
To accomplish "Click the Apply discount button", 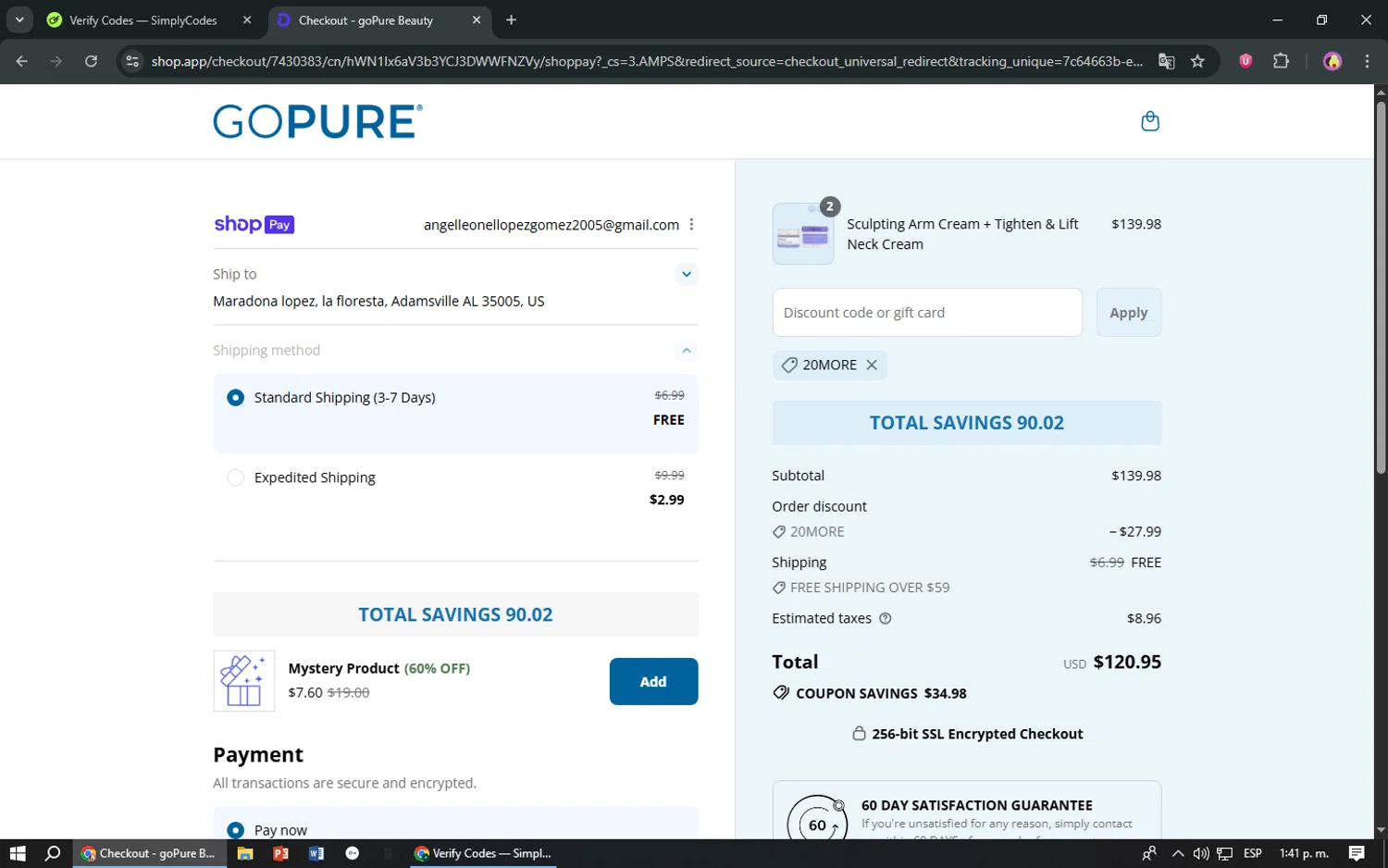I will click(x=1129, y=313).
